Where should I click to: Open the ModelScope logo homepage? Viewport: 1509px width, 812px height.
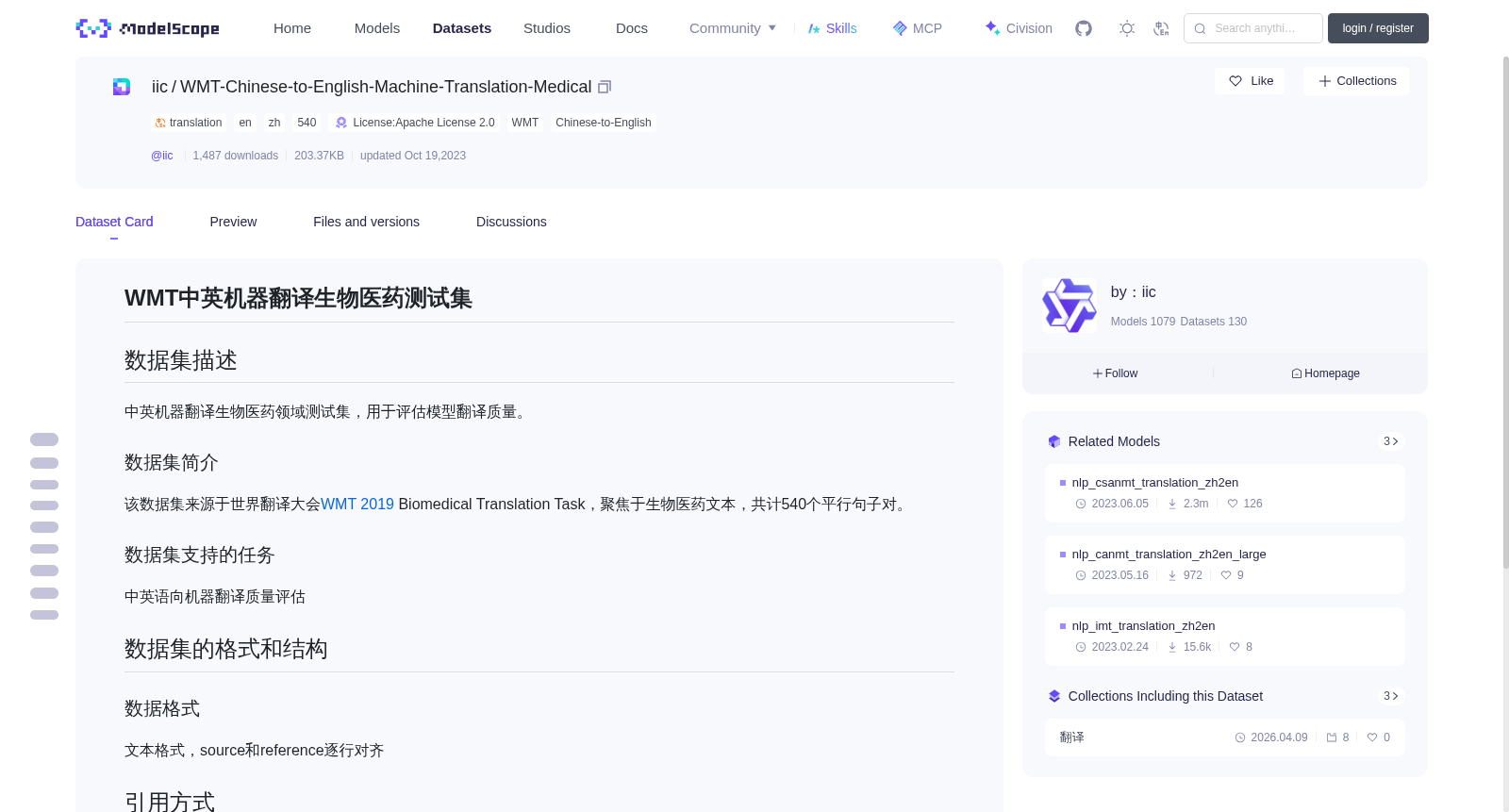(147, 28)
